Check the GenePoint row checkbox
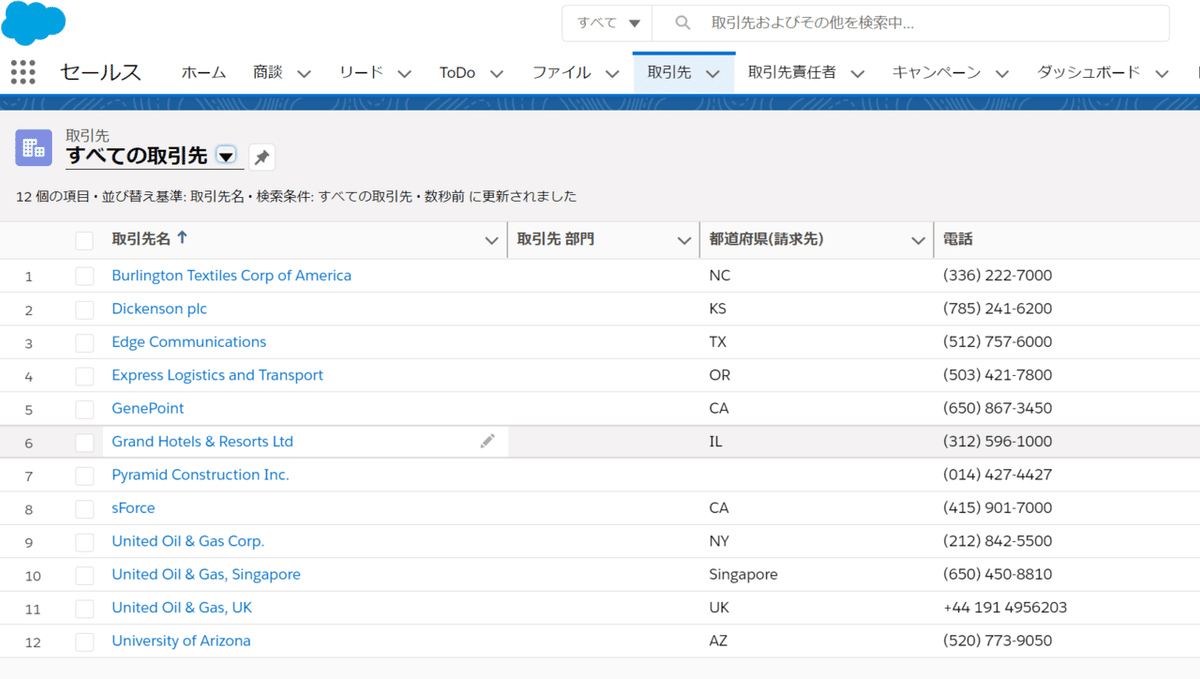Image resolution: width=1200 pixels, height=679 pixels. point(84,409)
